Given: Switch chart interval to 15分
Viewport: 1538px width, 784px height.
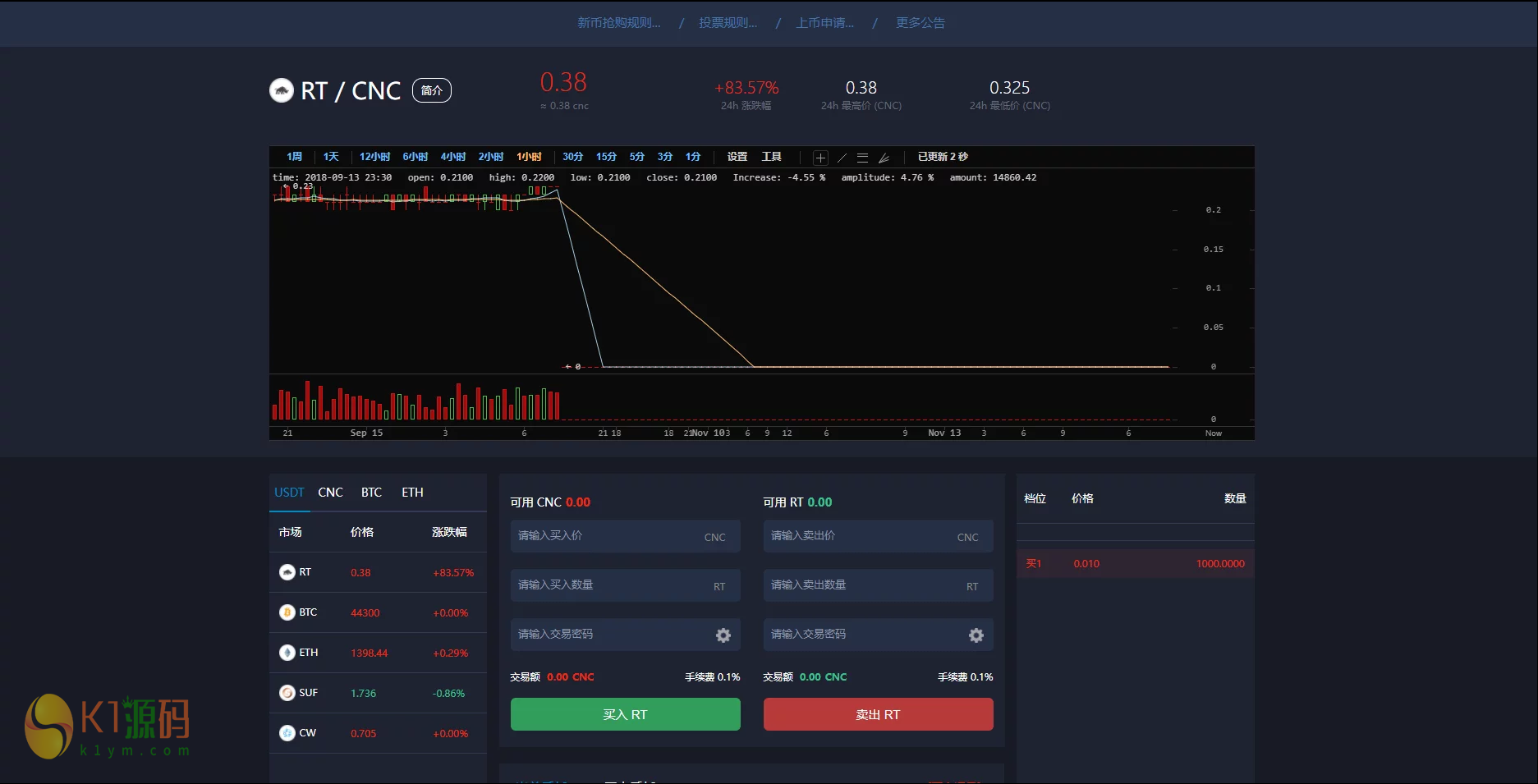Looking at the screenshot, I should [x=606, y=157].
